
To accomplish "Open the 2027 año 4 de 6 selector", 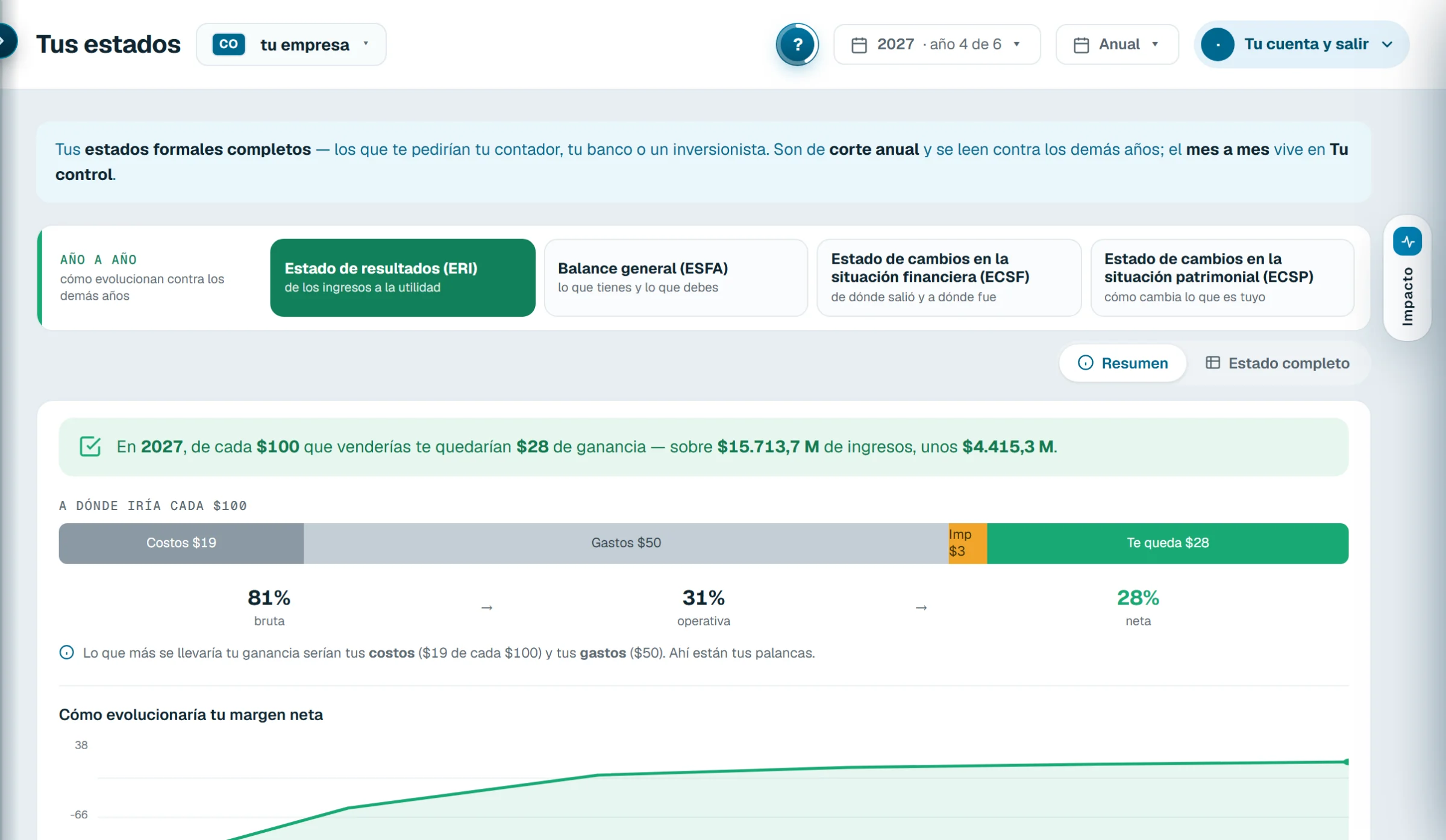I will click(937, 45).
